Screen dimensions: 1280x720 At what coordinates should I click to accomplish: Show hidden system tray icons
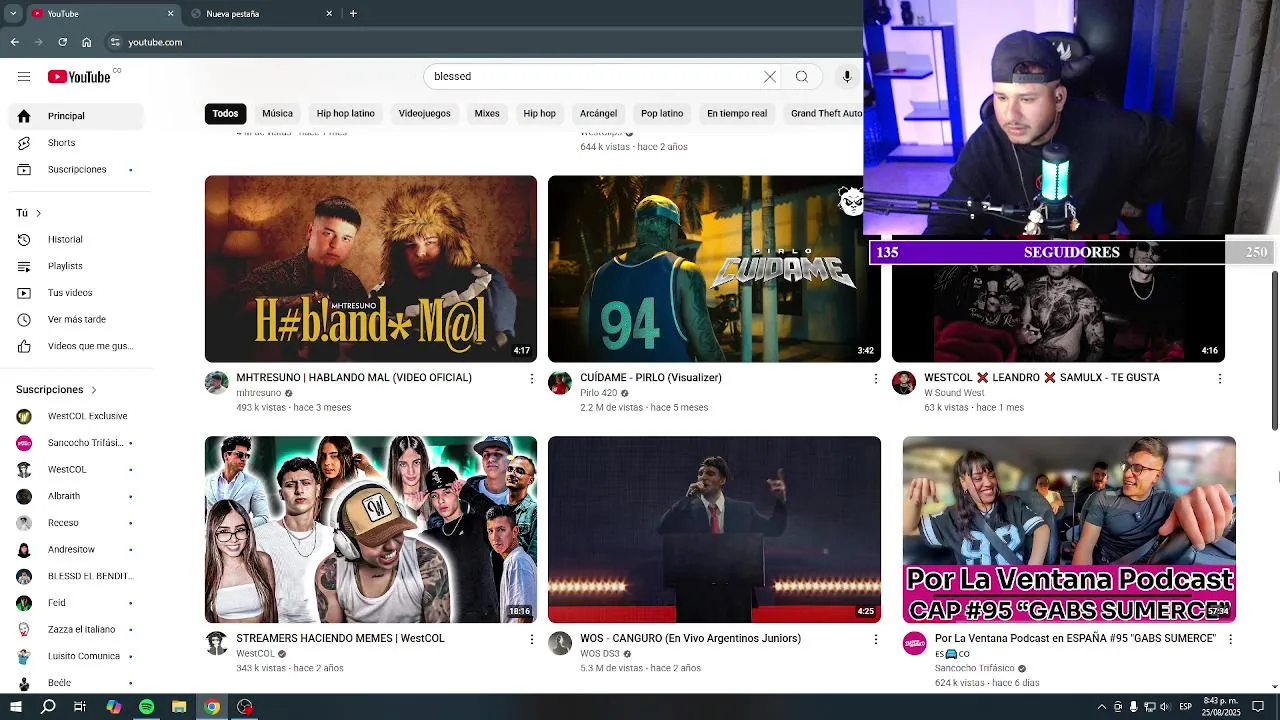[x=1102, y=707]
